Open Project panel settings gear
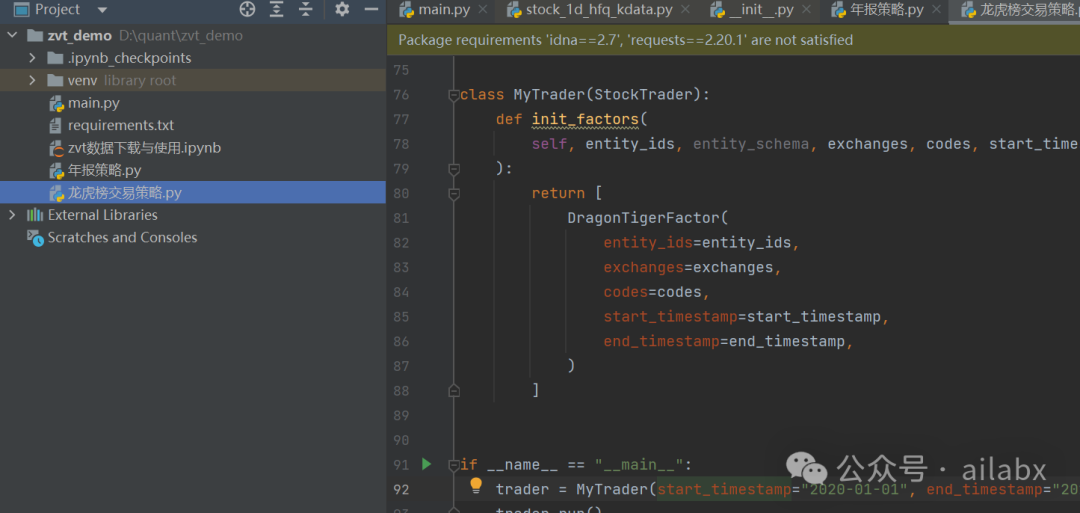The image size is (1080, 513). click(x=342, y=10)
